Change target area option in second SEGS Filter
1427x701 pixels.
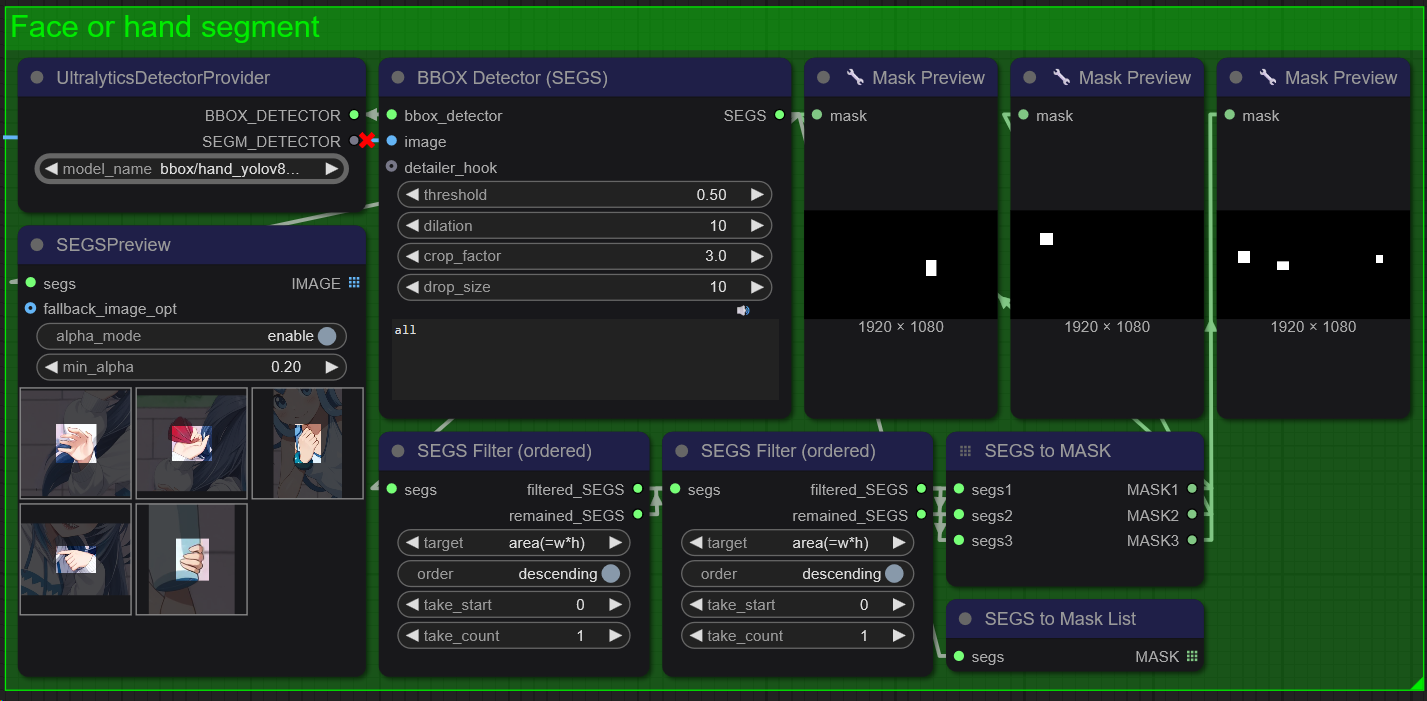(798, 543)
